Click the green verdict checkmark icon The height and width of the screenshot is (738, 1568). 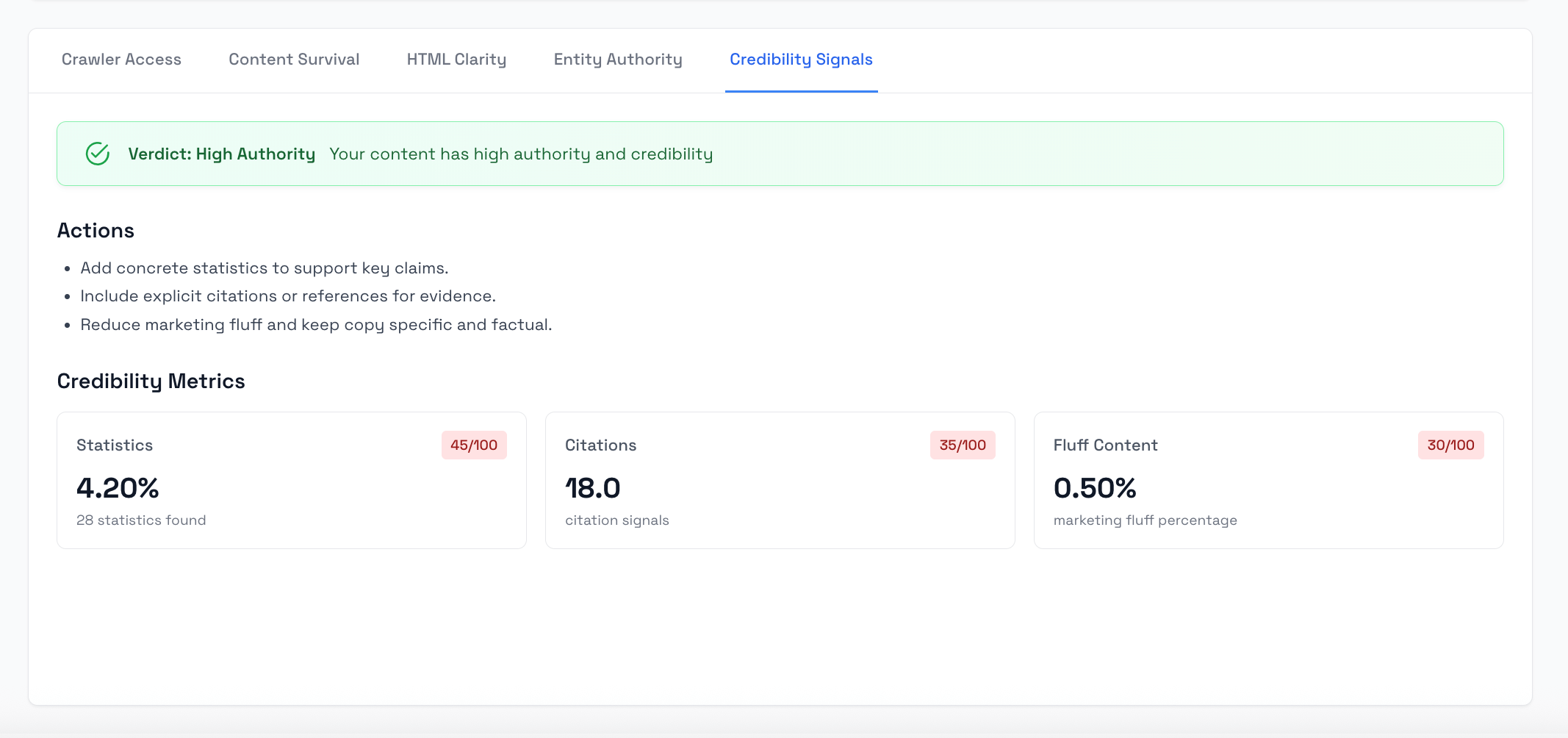(98, 154)
